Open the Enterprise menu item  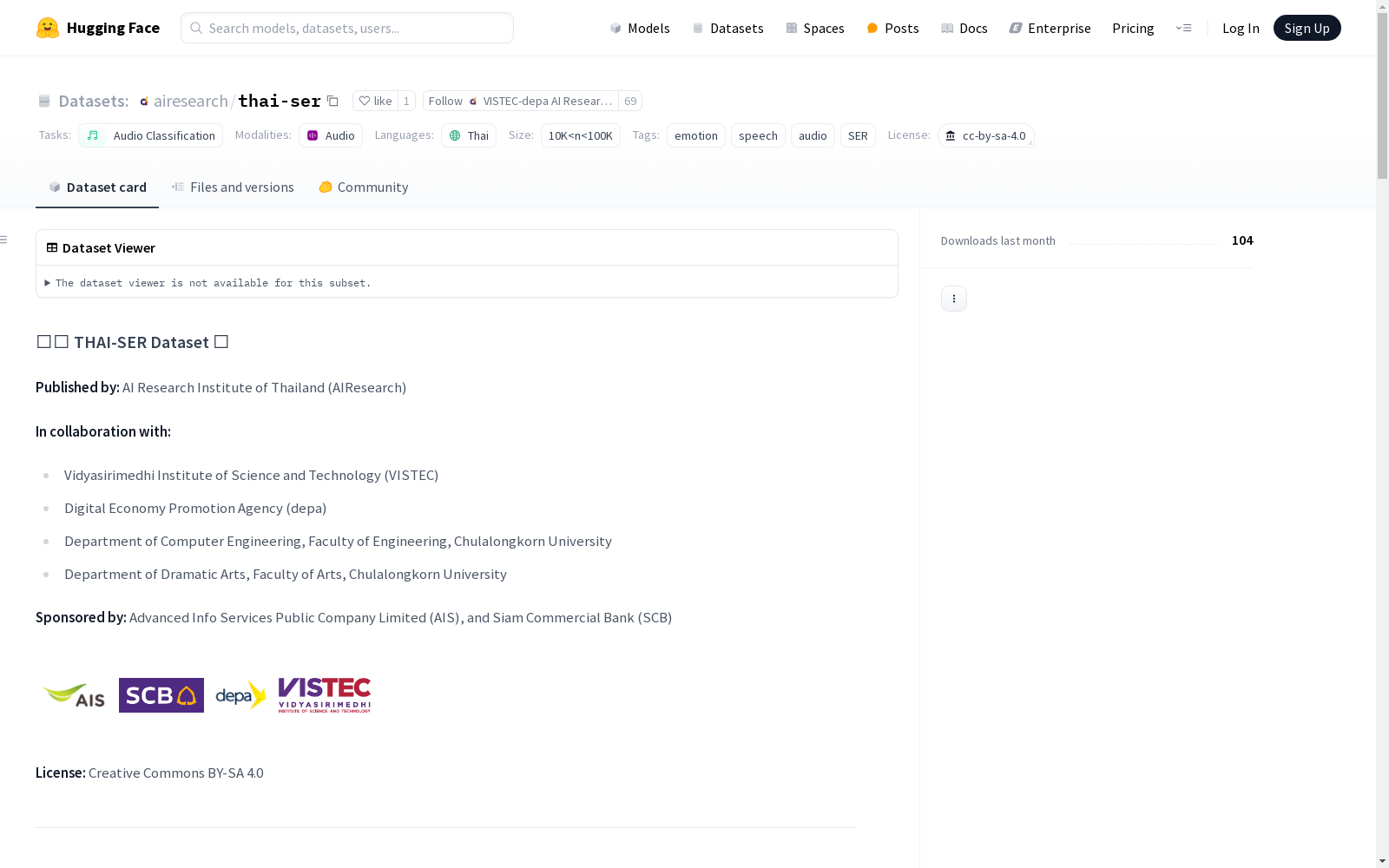[1050, 28]
